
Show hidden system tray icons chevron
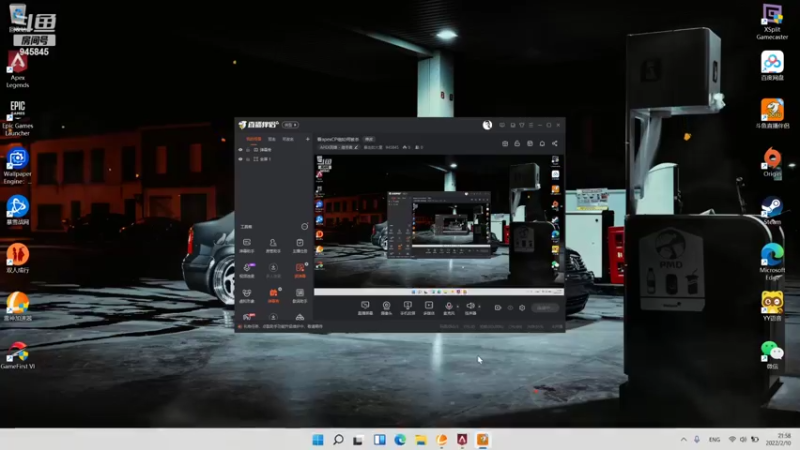683,439
